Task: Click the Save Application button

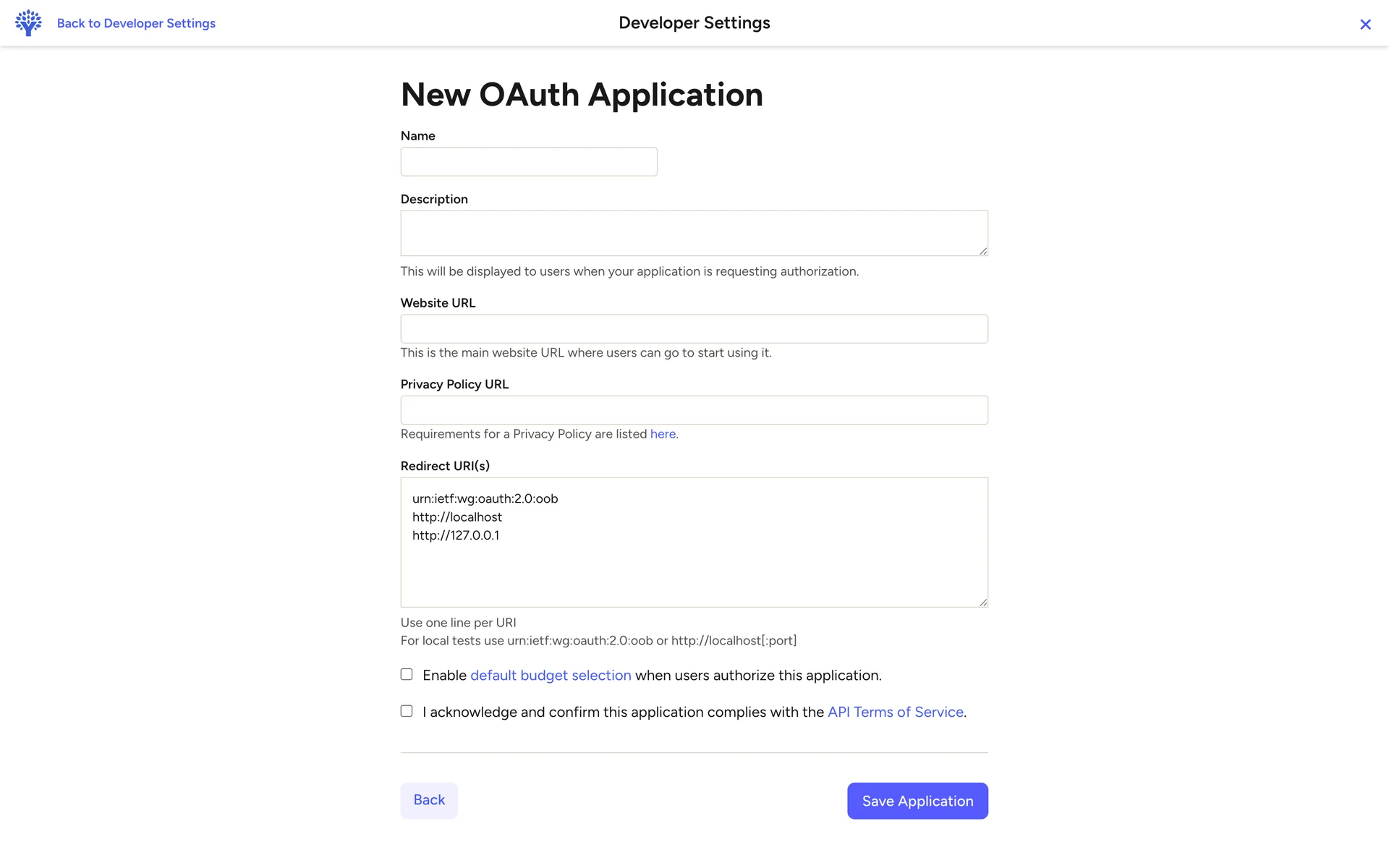Action: coord(917,801)
